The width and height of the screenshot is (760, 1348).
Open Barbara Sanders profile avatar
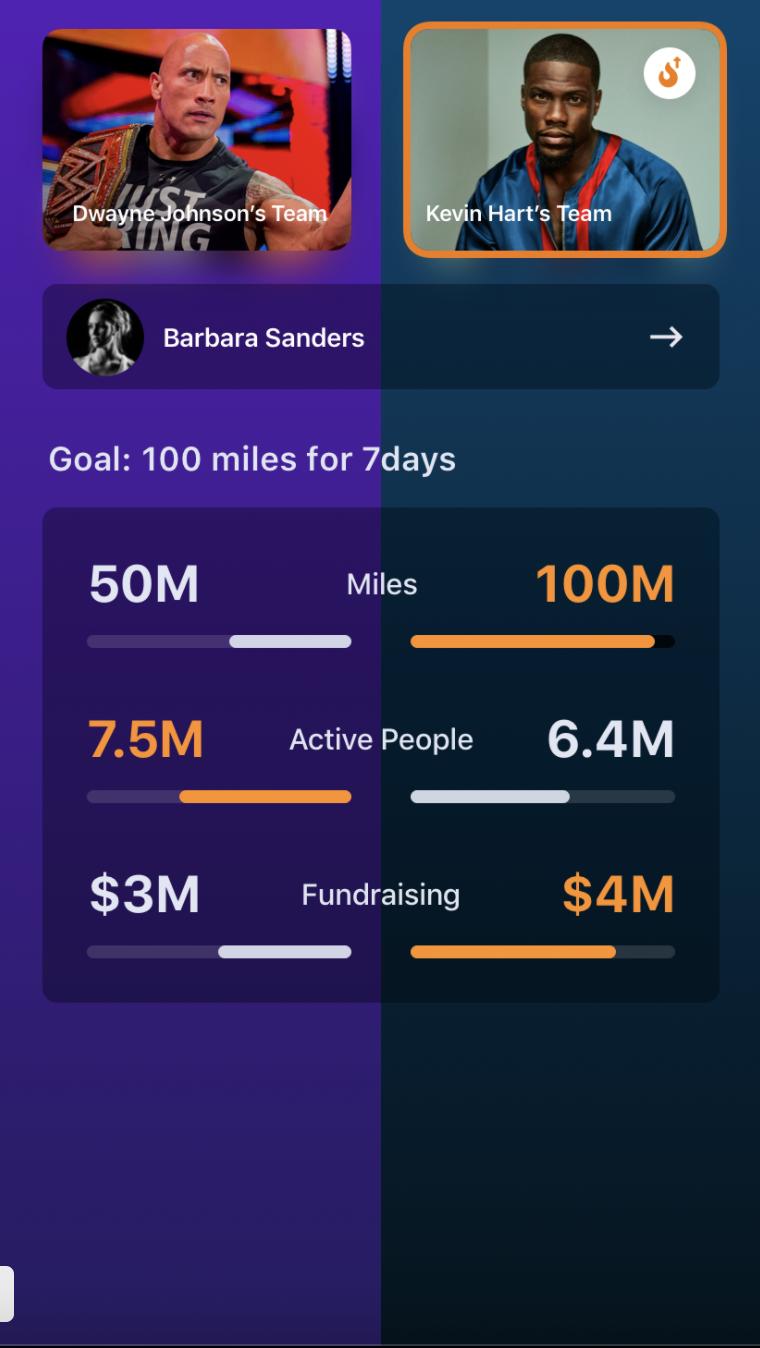105,337
